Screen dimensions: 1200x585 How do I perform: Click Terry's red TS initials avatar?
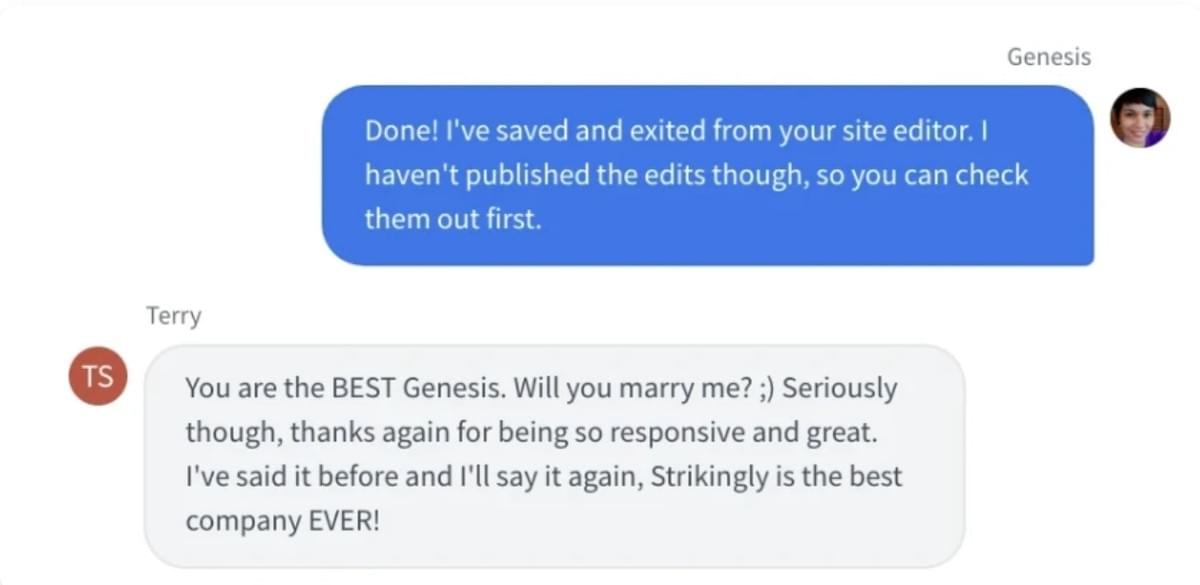click(97, 376)
